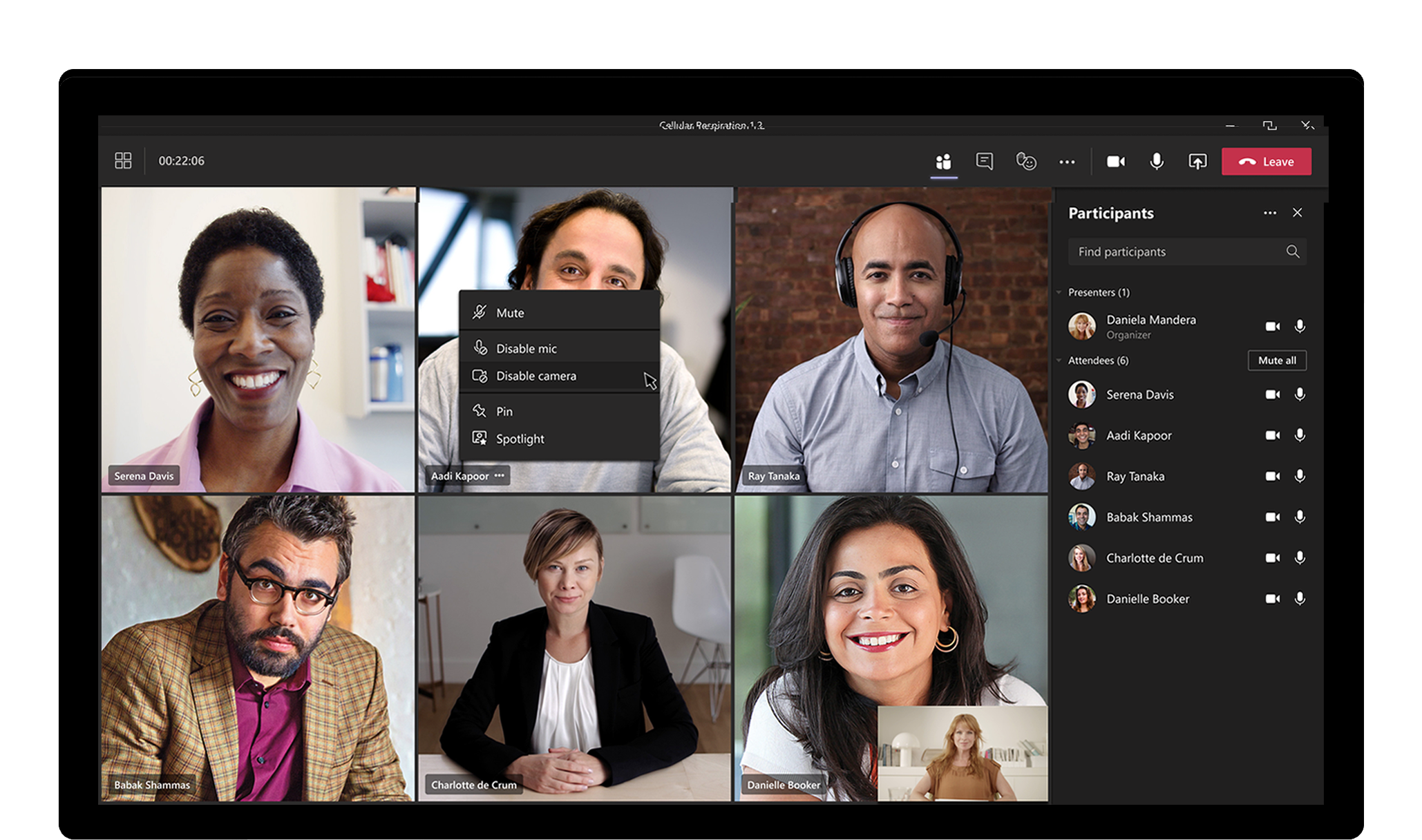Collapse the Presenters section arrow
The height and width of the screenshot is (840, 1422).
(x=1059, y=292)
